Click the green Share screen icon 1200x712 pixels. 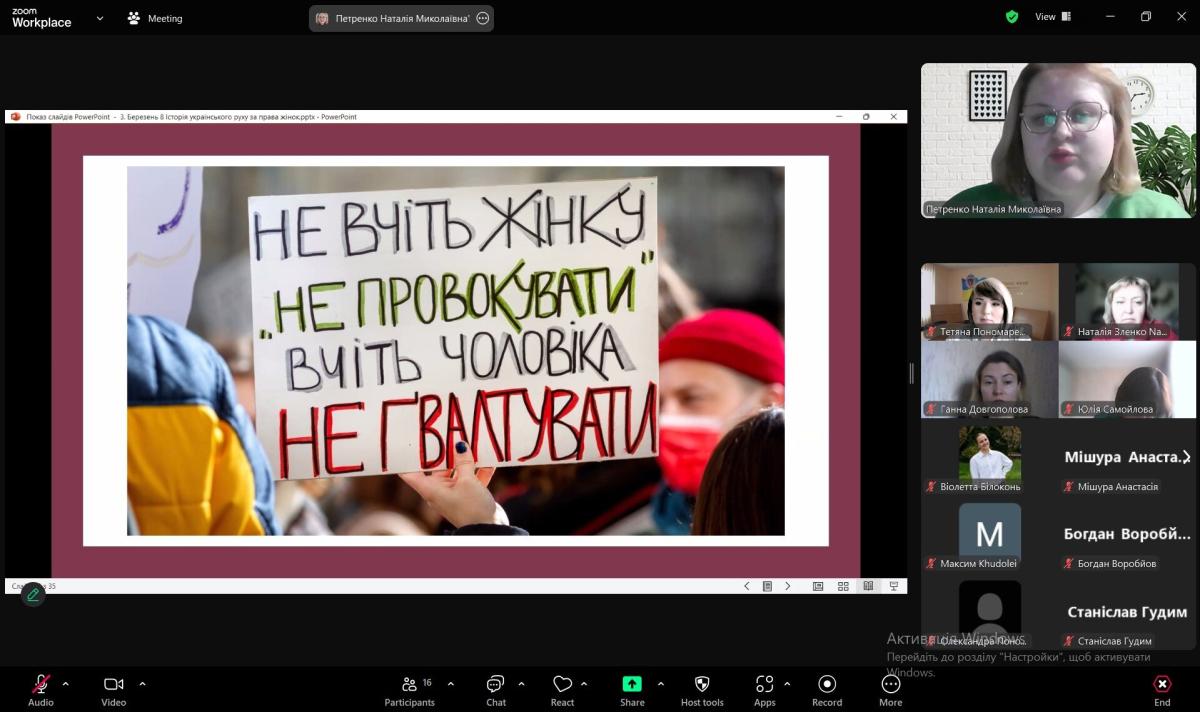(x=632, y=684)
